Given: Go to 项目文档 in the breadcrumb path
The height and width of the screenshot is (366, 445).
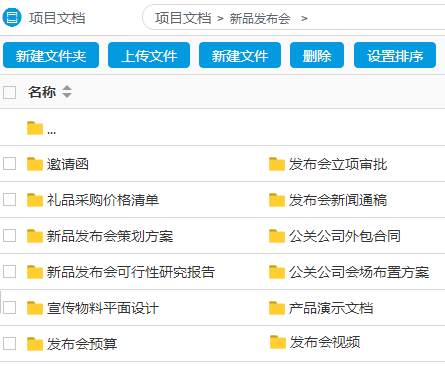Looking at the screenshot, I should coord(183,18).
